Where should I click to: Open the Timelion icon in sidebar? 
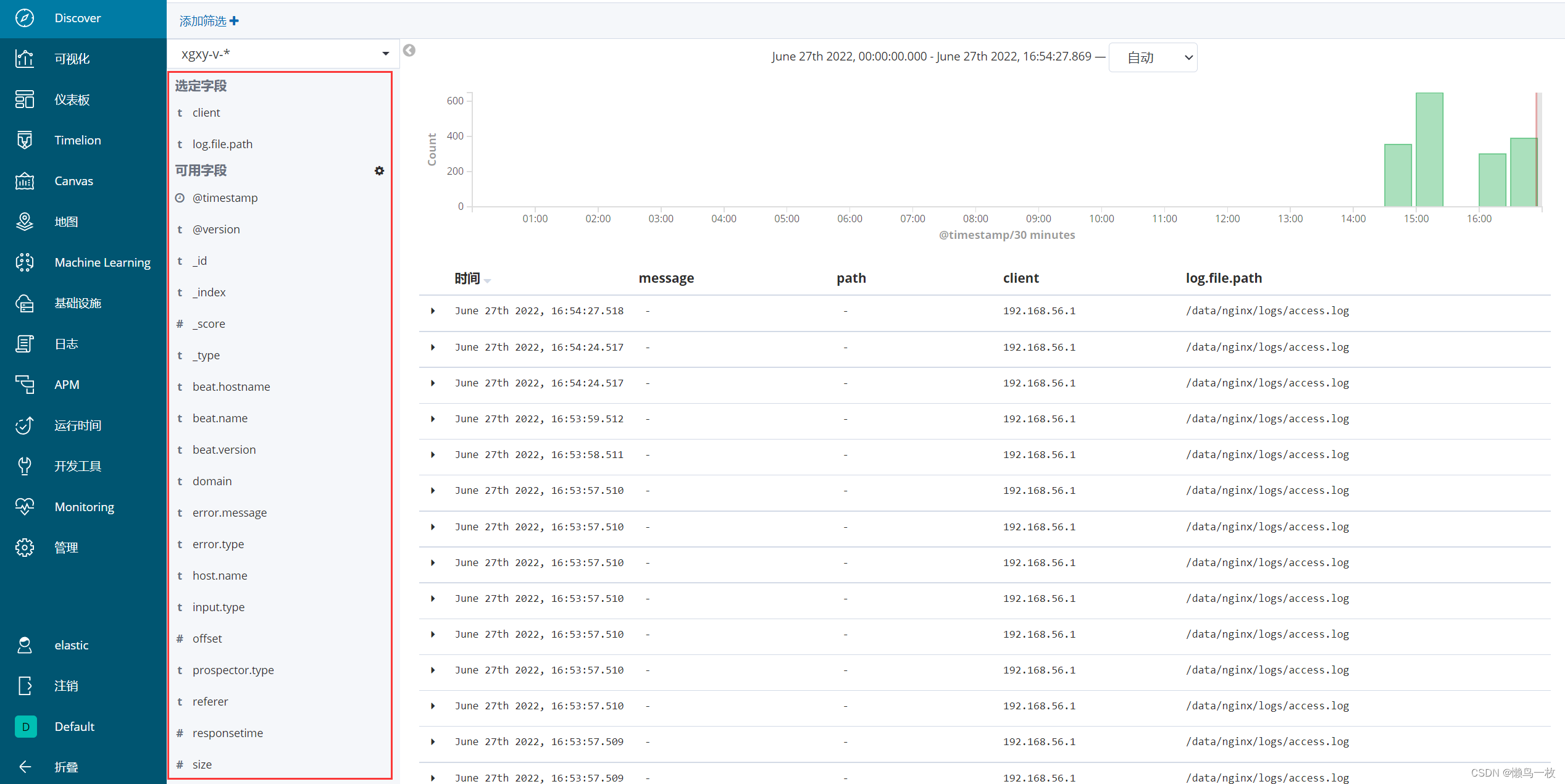point(25,140)
